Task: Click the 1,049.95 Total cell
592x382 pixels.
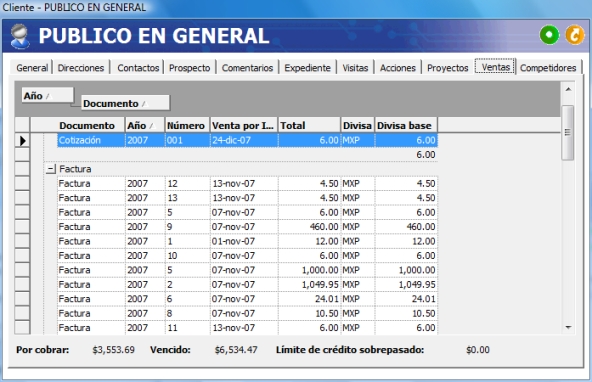Action: [x=309, y=285]
